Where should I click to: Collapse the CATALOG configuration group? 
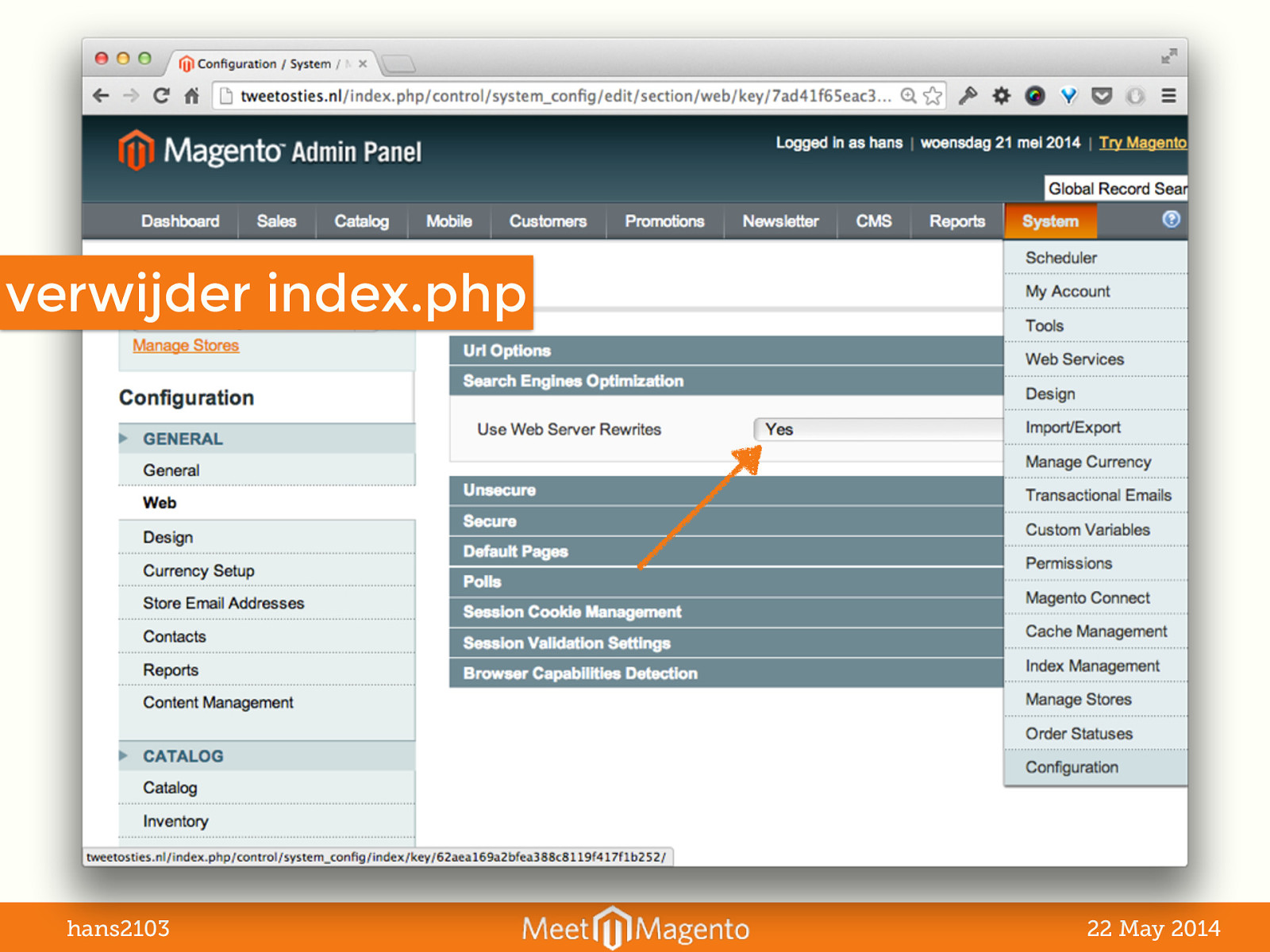[x=267, y=756]
